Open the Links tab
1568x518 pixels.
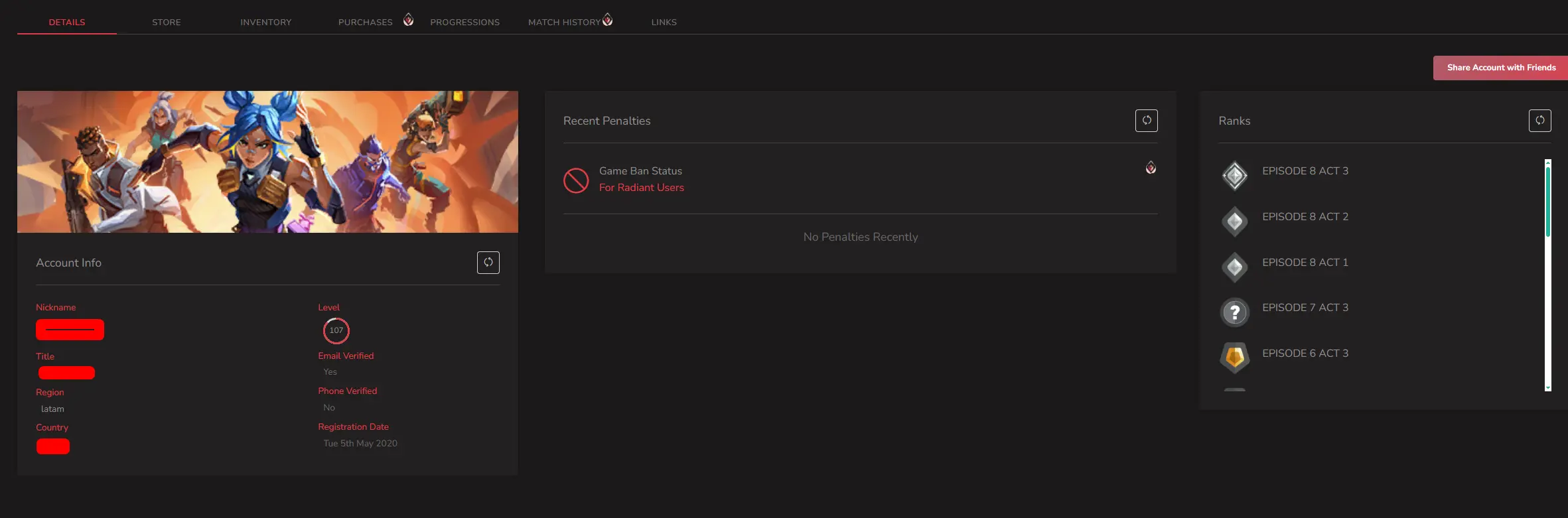[x=664, y=22]
